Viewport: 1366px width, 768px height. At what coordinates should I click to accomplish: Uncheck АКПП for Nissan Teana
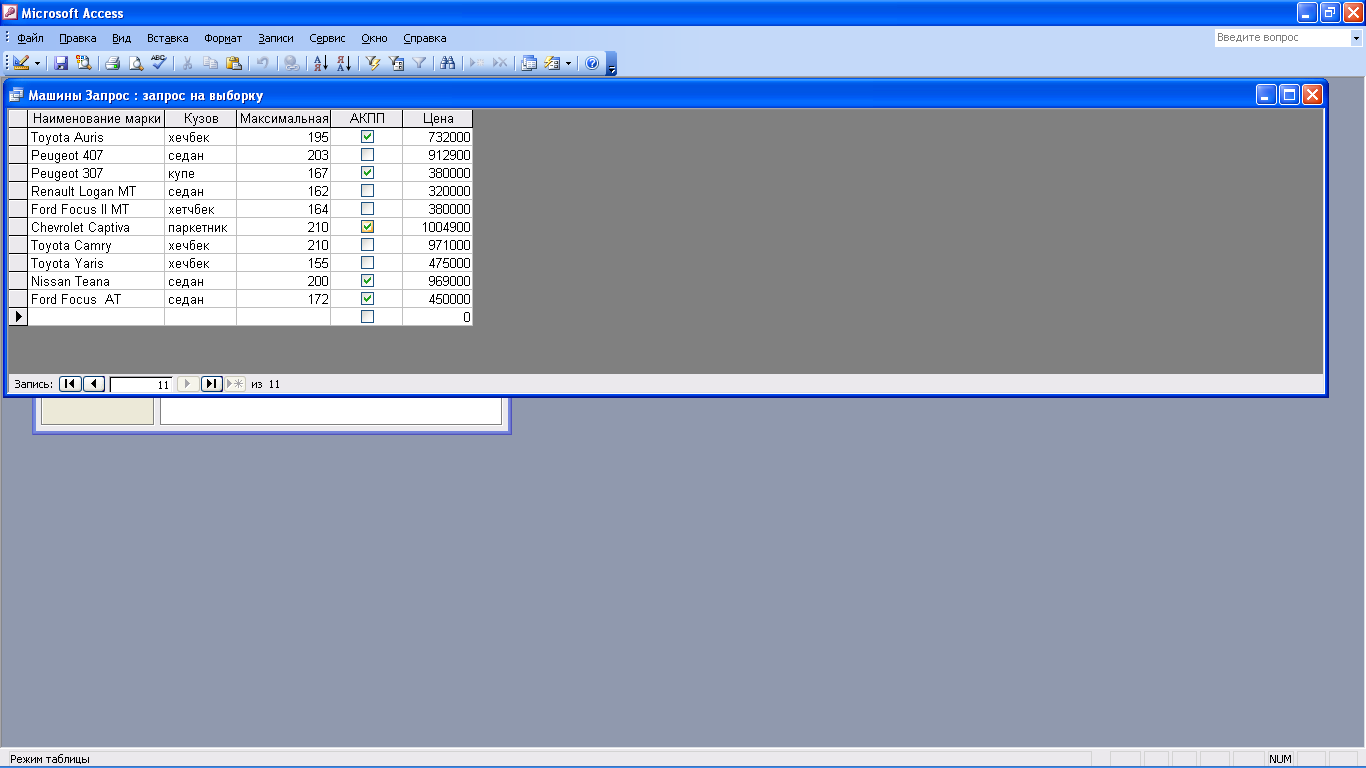367,281
